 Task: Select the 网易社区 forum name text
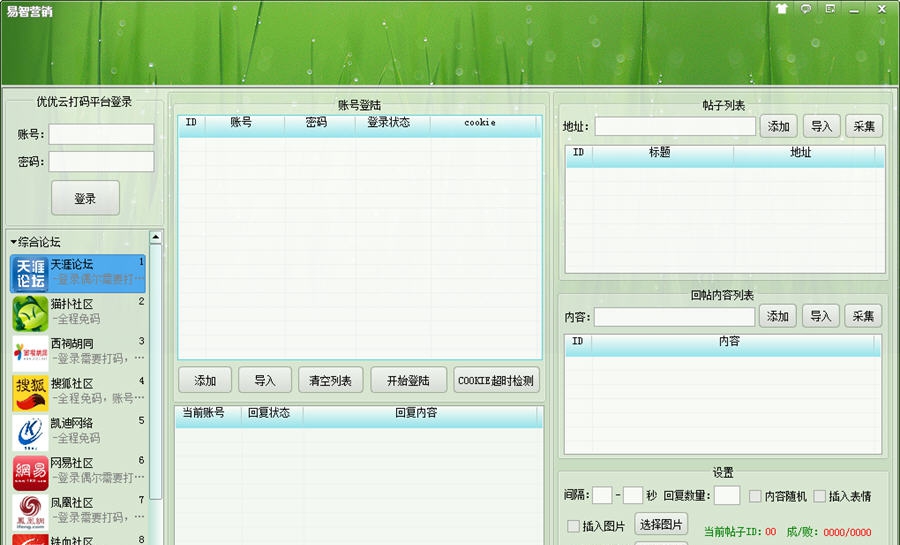click(72, 463)
